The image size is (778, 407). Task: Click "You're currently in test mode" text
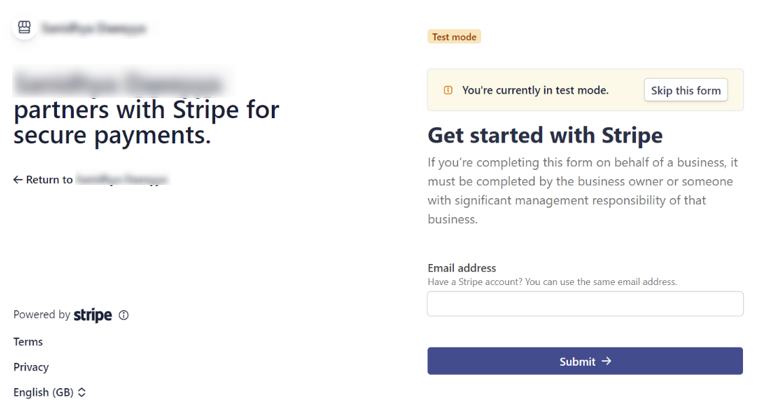pyautogui.click(x=535, y=90)
